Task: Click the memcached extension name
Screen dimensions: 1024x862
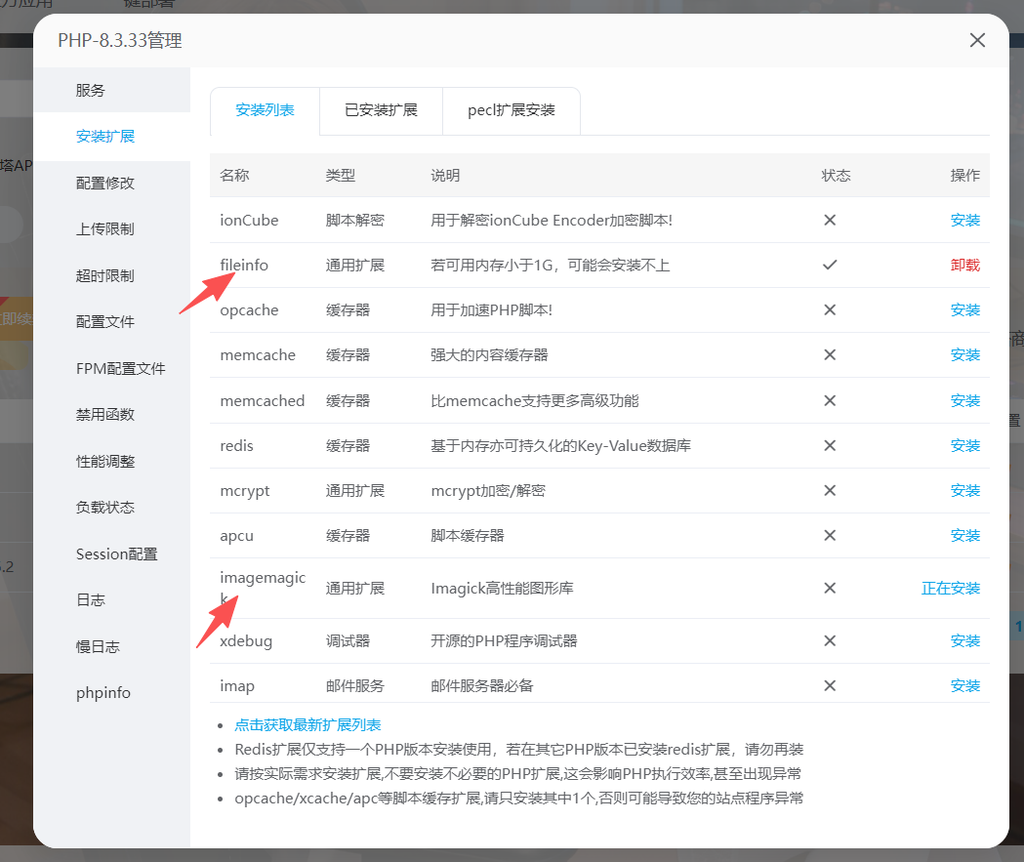Action: [262, 401]
